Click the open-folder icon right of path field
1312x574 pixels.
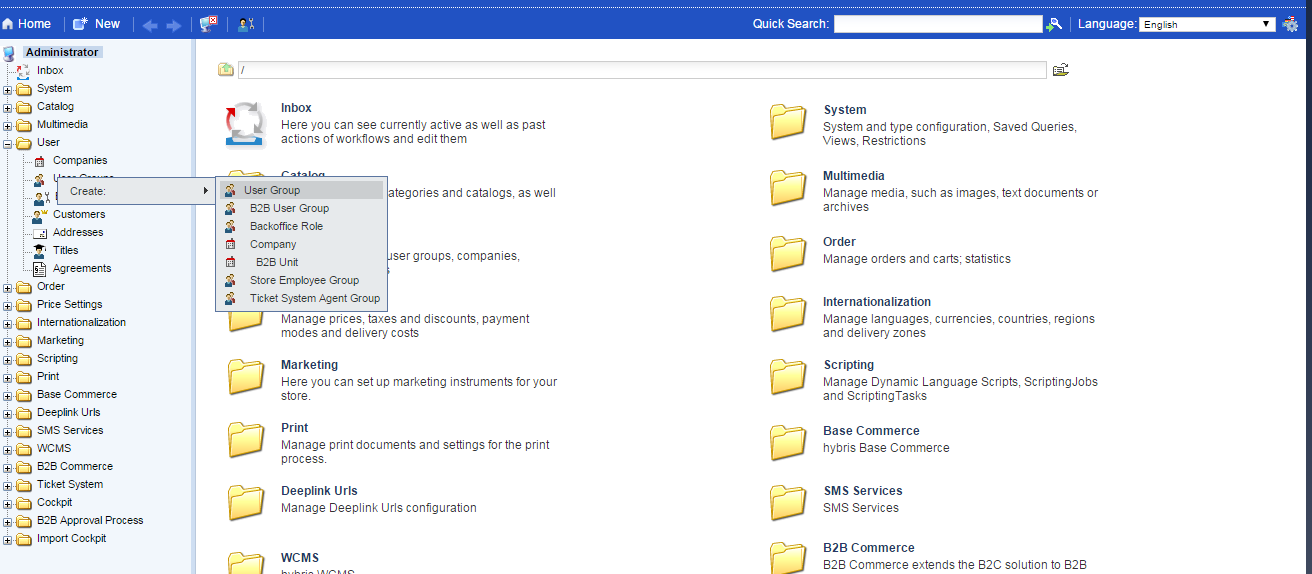point(1061,69)
